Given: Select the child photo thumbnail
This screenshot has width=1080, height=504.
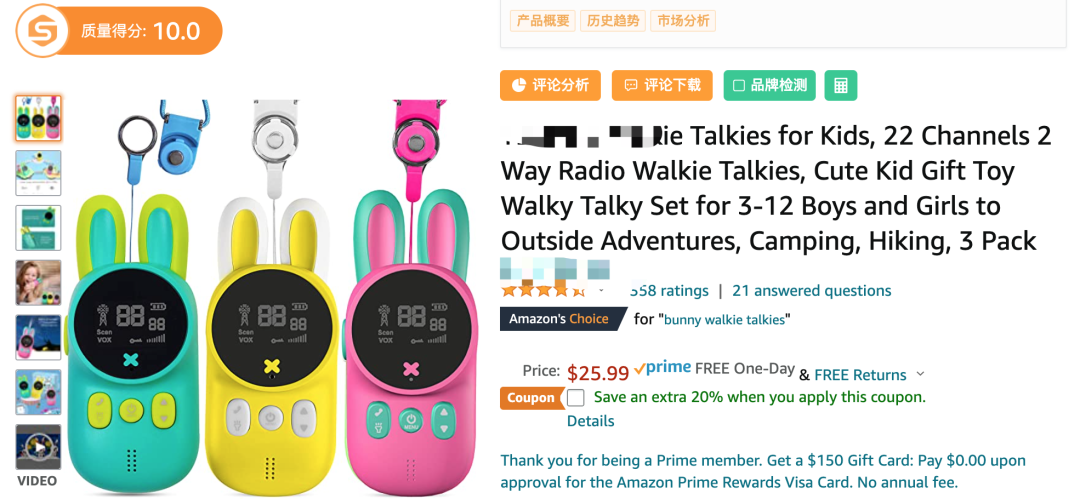Looking at the screenshot, I should pos(39,282).
